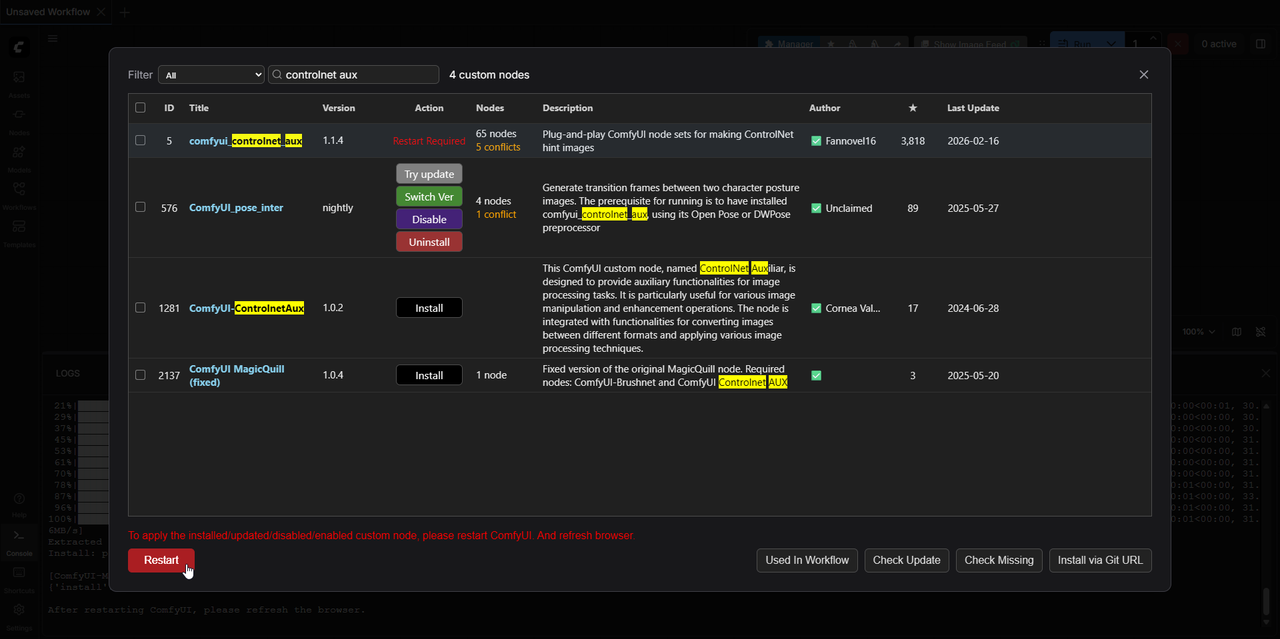Install the ComfyUI-ControlNetAux node
This screenshot has width=1280, height=639.
tap(429, 308)
